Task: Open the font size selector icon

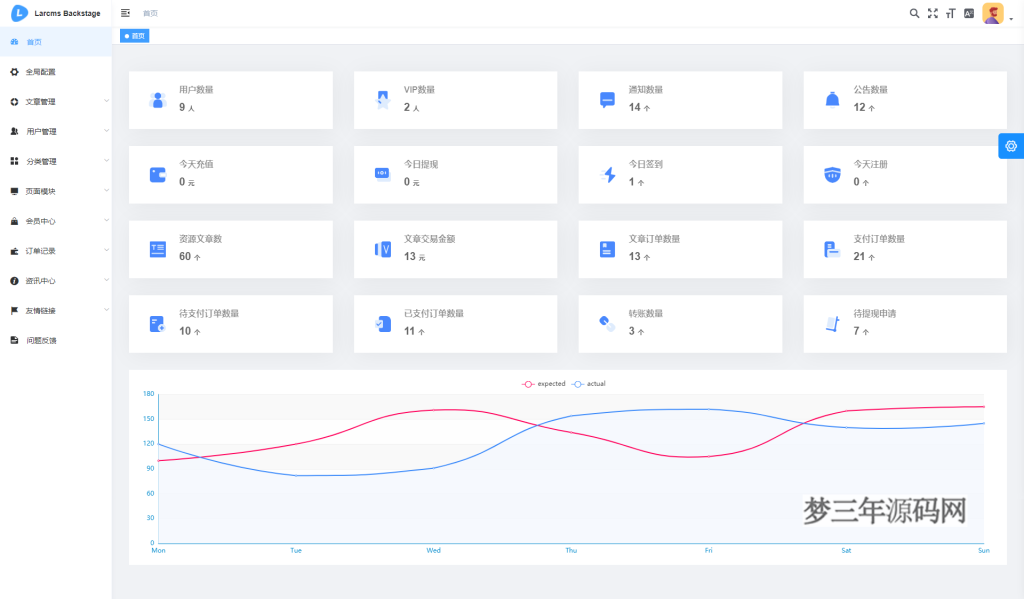Action: (951, 13)
